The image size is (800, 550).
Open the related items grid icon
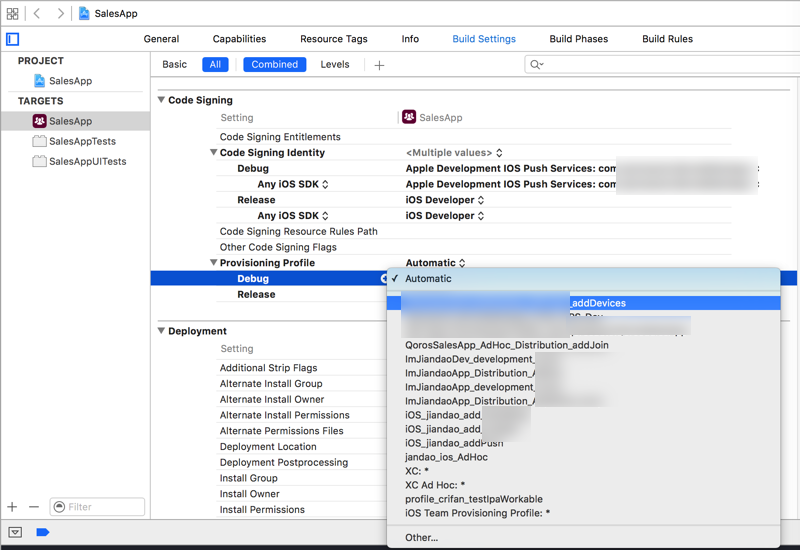(12, 14)
